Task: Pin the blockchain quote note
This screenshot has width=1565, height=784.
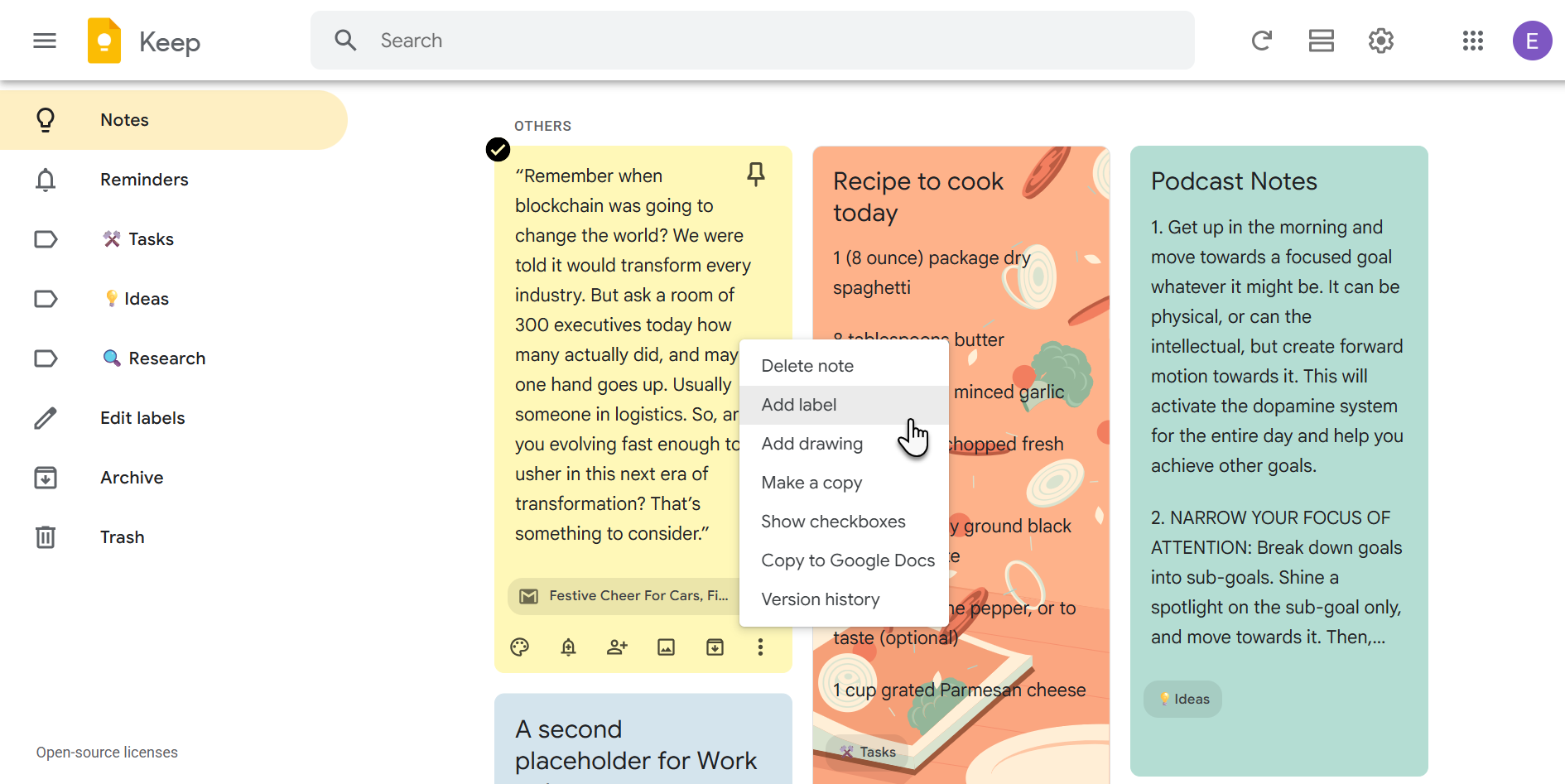Action: tap(755, 174)
